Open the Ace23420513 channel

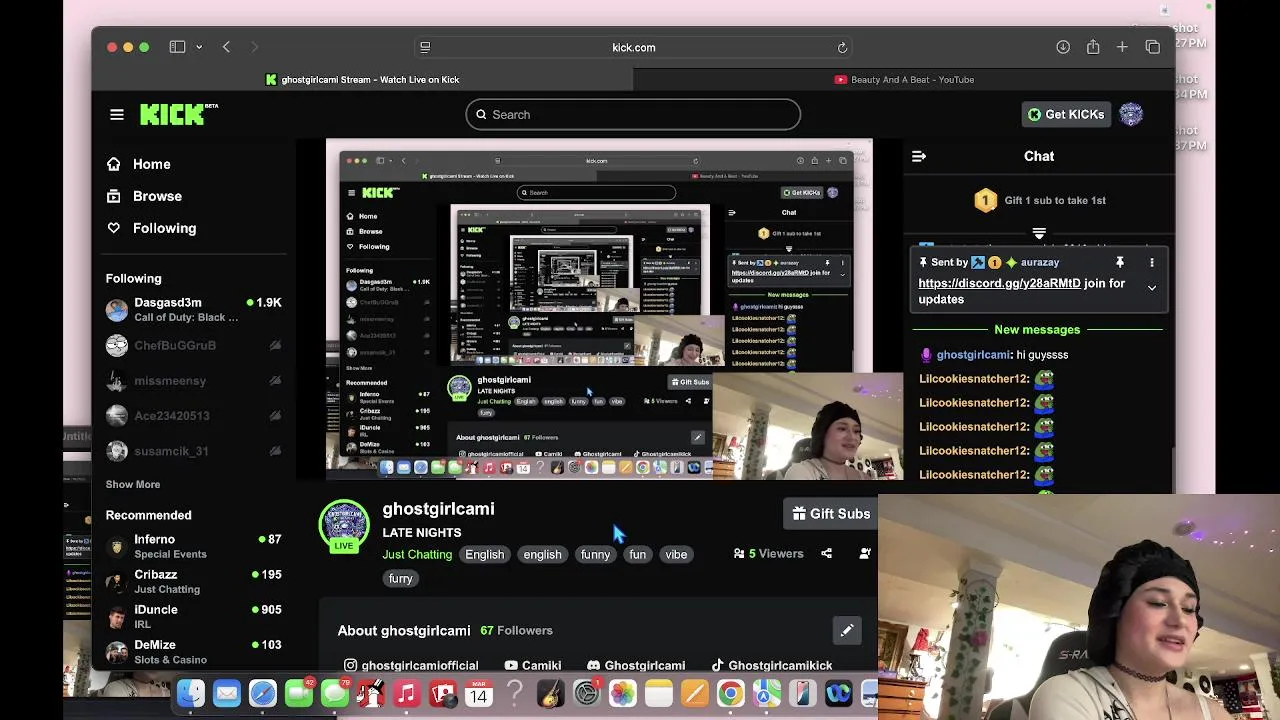pos(194,416)
